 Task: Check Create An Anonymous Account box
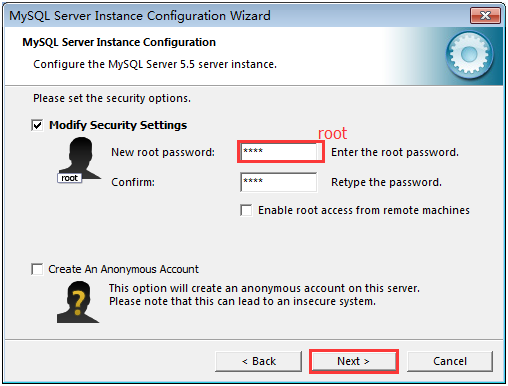pyautogui.click(x=37, y=269)
